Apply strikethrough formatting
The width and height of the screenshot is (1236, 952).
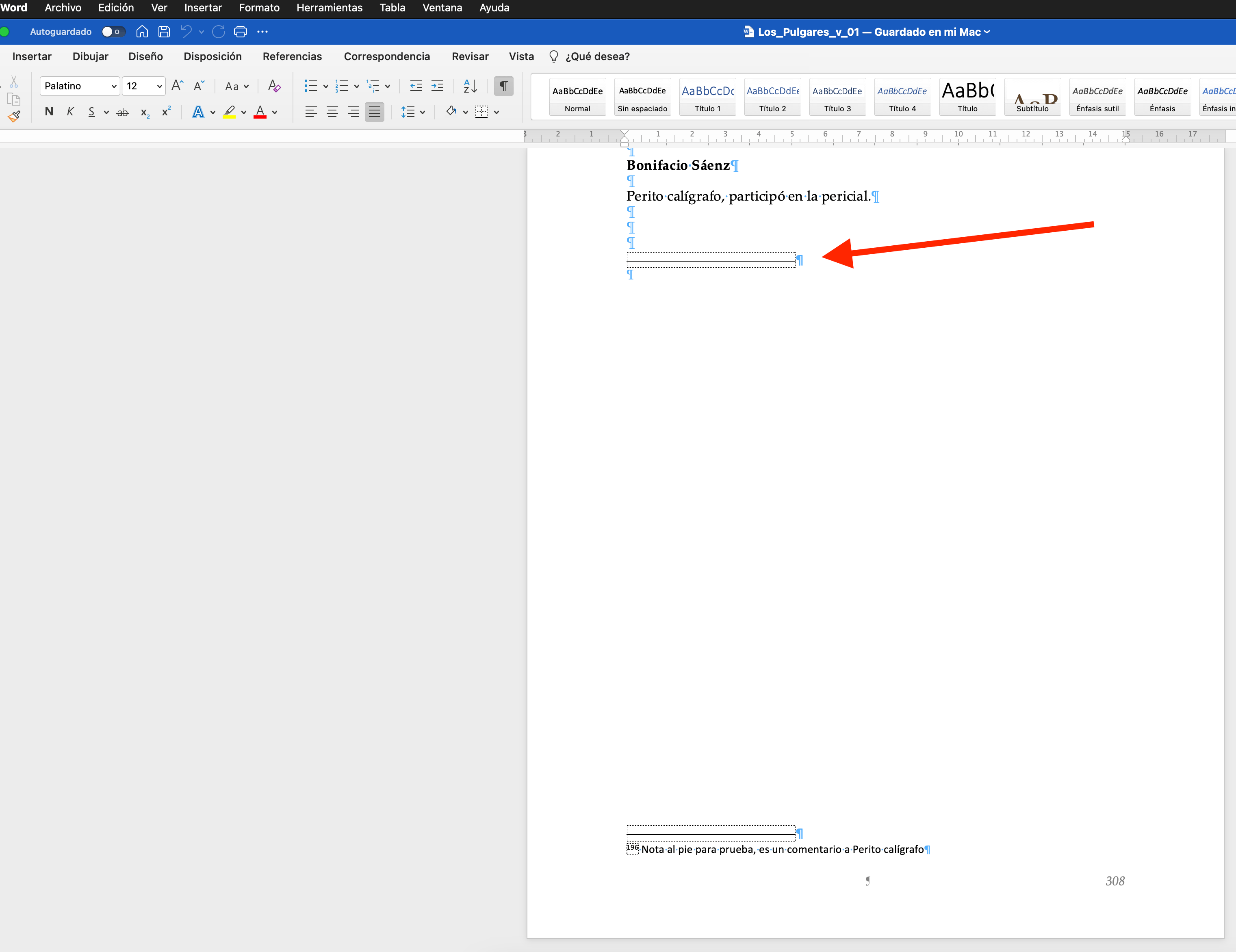122,112
